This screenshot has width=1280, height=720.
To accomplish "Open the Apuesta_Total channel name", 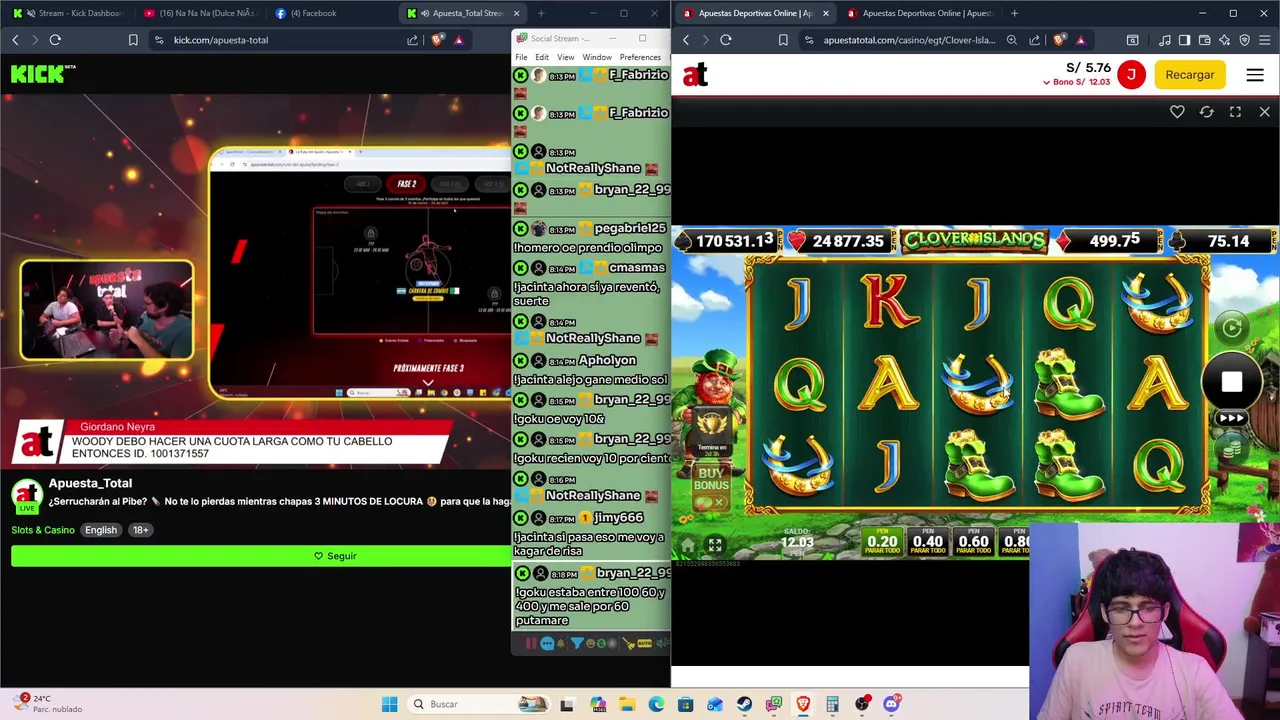I will (90, 483).
